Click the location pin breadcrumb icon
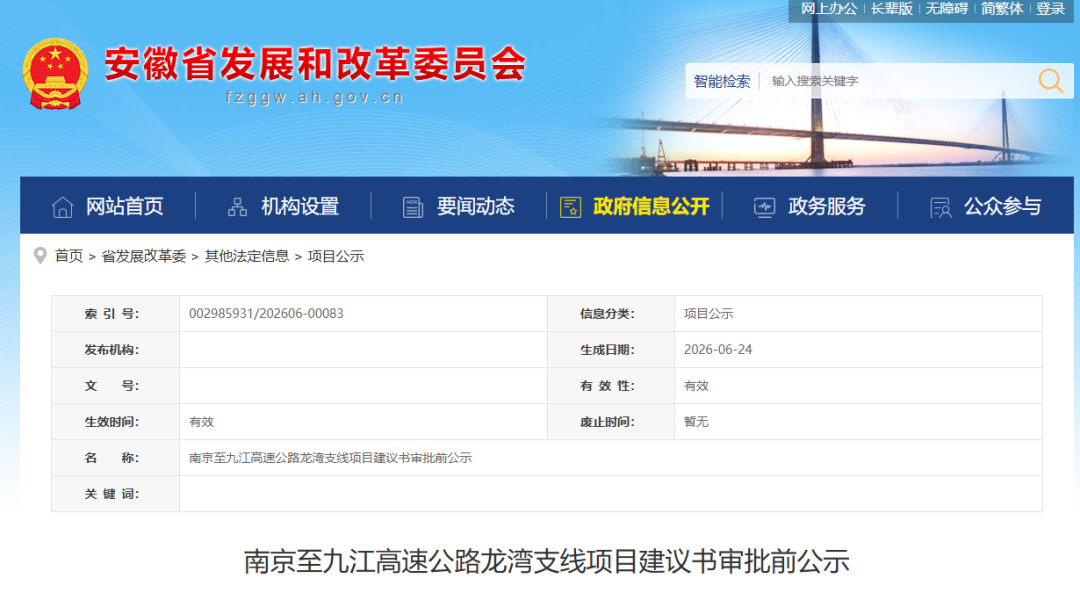Screen dimensions: 1080x593 click(x=40, y=256)
